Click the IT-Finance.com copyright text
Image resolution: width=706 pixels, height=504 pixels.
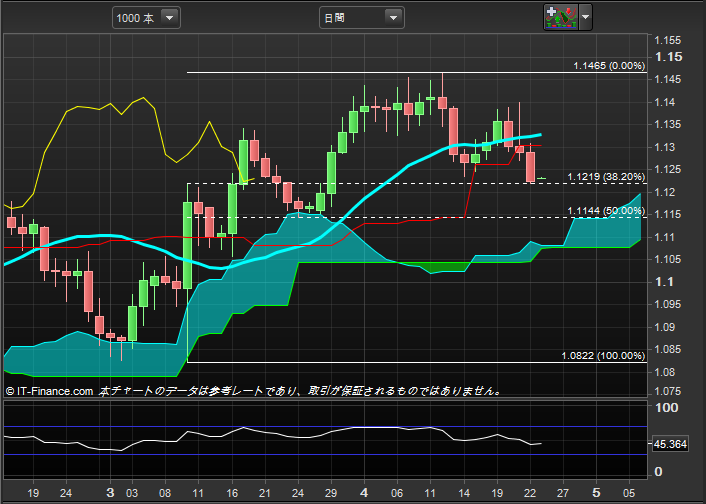pyautogui.click(x=50, y=391)
